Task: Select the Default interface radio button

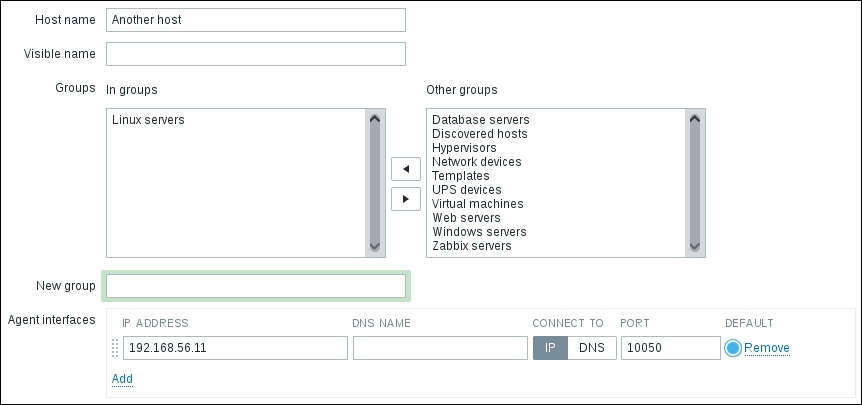Action: pyautogui.click(x=734, y=348)
